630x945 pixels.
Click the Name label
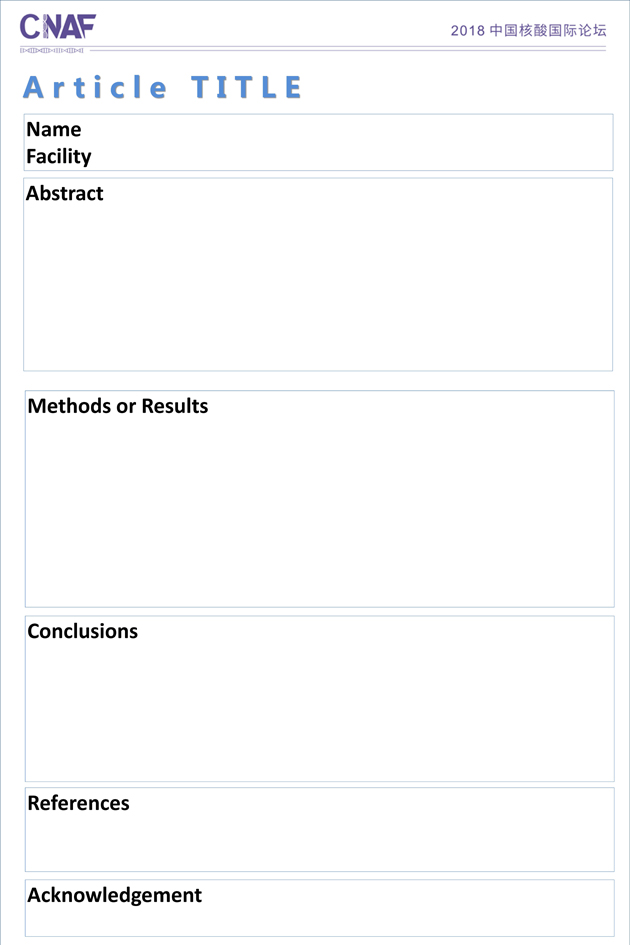click(x=54, y=129)
